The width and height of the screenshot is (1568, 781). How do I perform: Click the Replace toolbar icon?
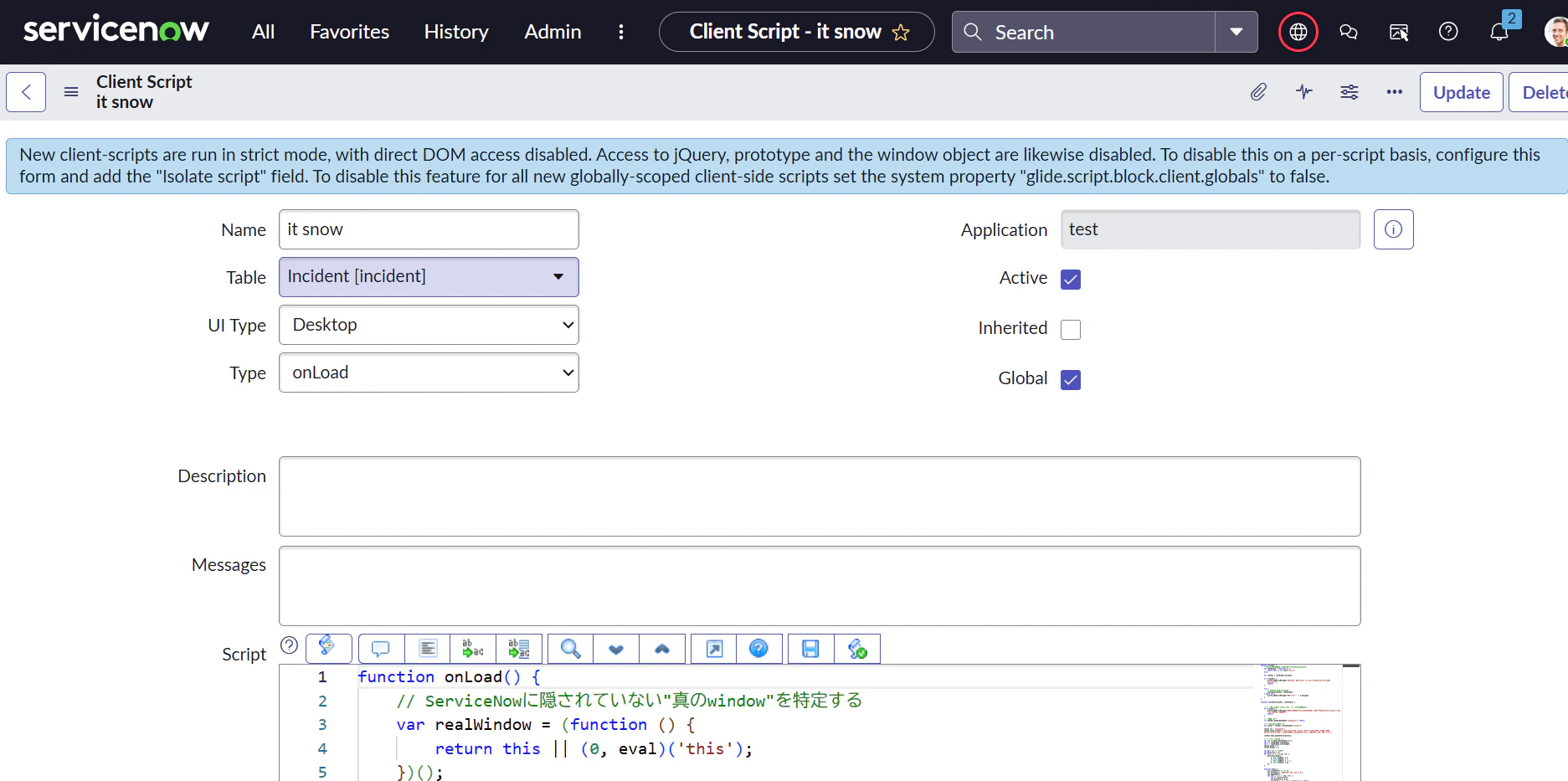473,649
